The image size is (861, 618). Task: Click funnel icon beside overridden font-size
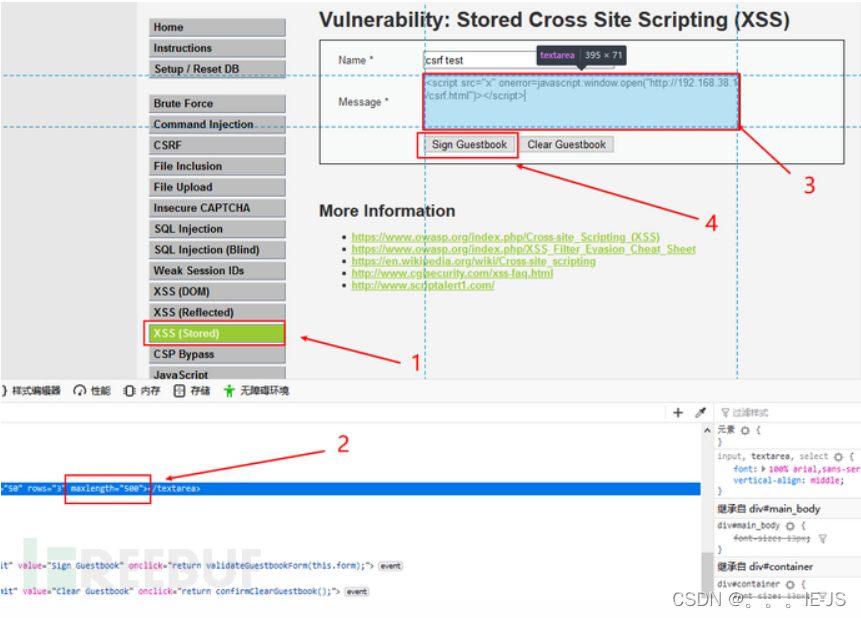coord(822,539)
